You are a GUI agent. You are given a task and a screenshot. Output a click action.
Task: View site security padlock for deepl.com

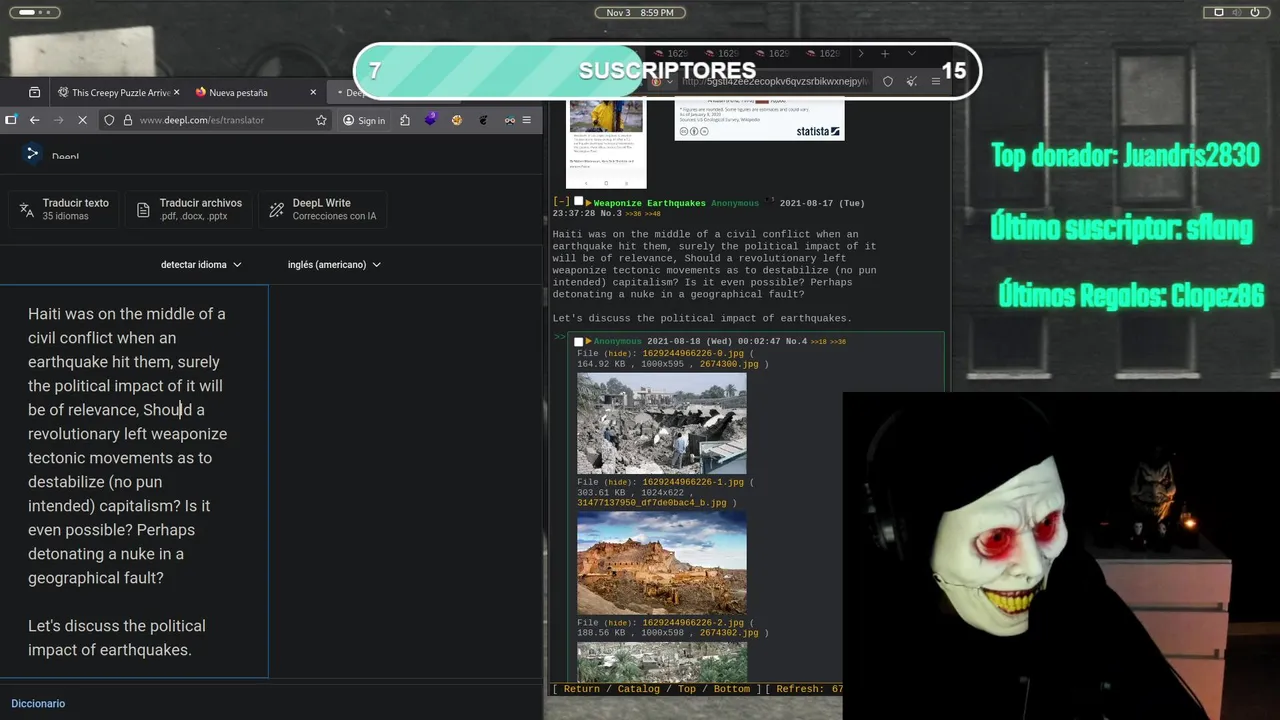pyautogui.click(x=127, y=120)
